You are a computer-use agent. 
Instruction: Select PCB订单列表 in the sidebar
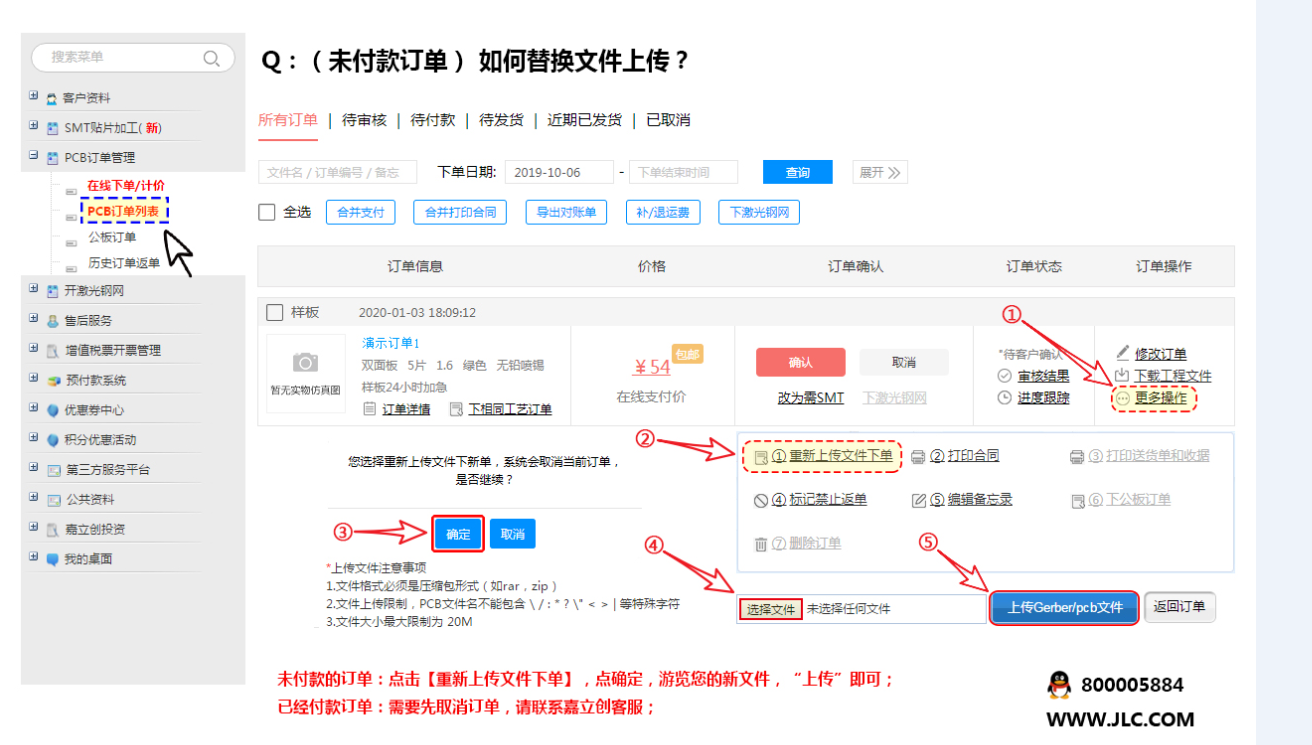point(125,211)
